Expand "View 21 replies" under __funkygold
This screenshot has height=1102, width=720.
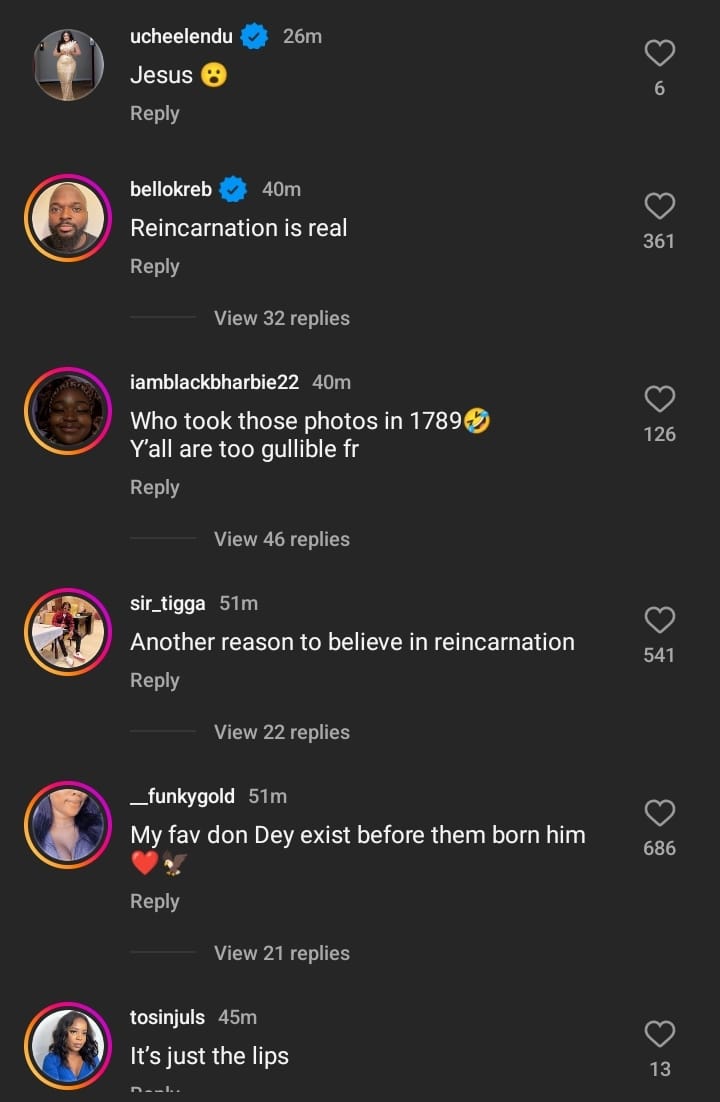281,953
